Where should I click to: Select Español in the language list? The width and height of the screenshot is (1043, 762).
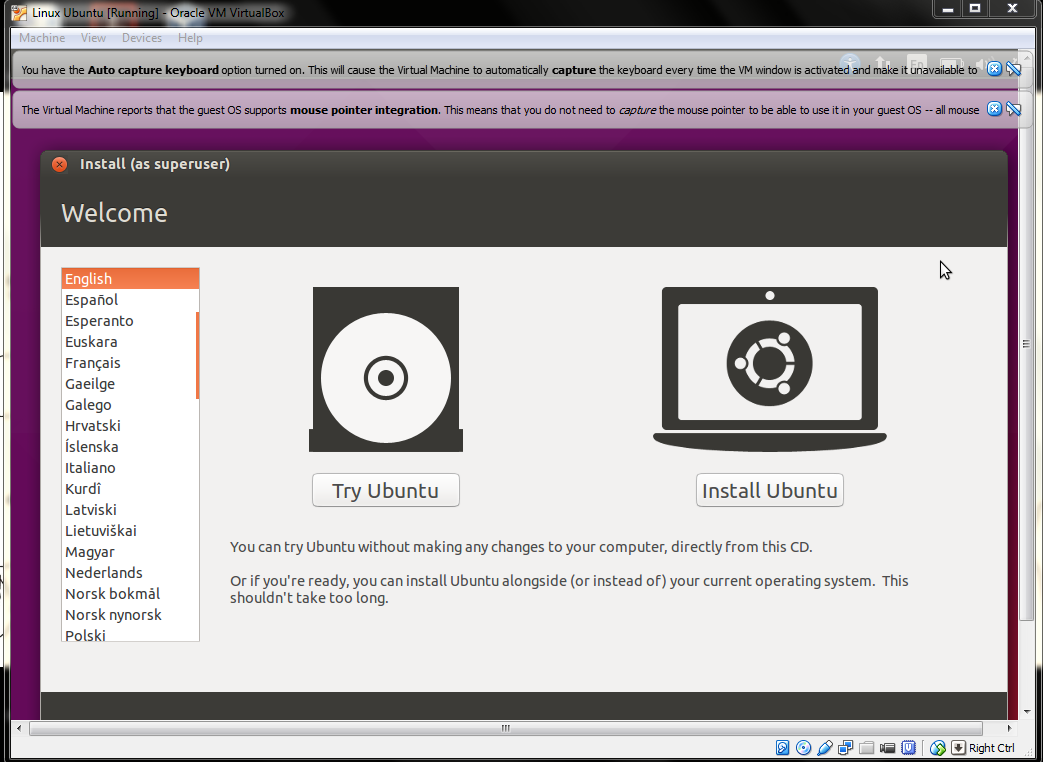130,300
